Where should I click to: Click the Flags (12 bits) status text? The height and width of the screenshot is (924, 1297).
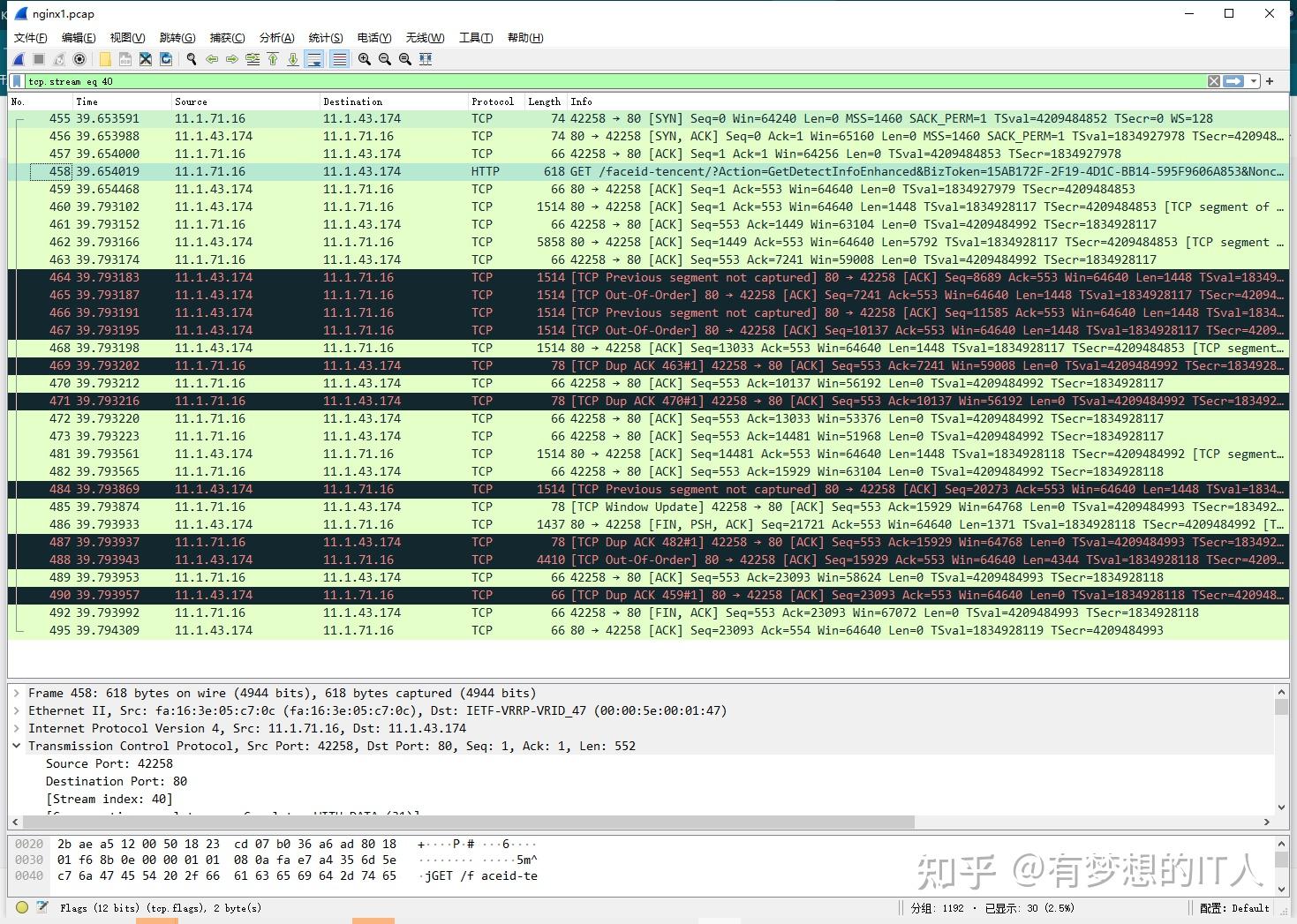tap(161, 907)
